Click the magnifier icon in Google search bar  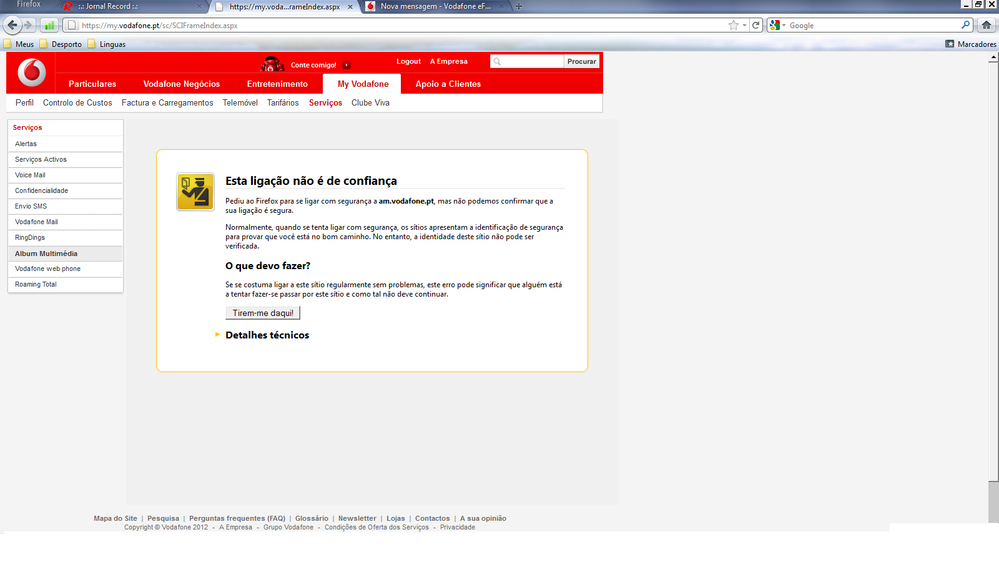click(x=966, y=25)
